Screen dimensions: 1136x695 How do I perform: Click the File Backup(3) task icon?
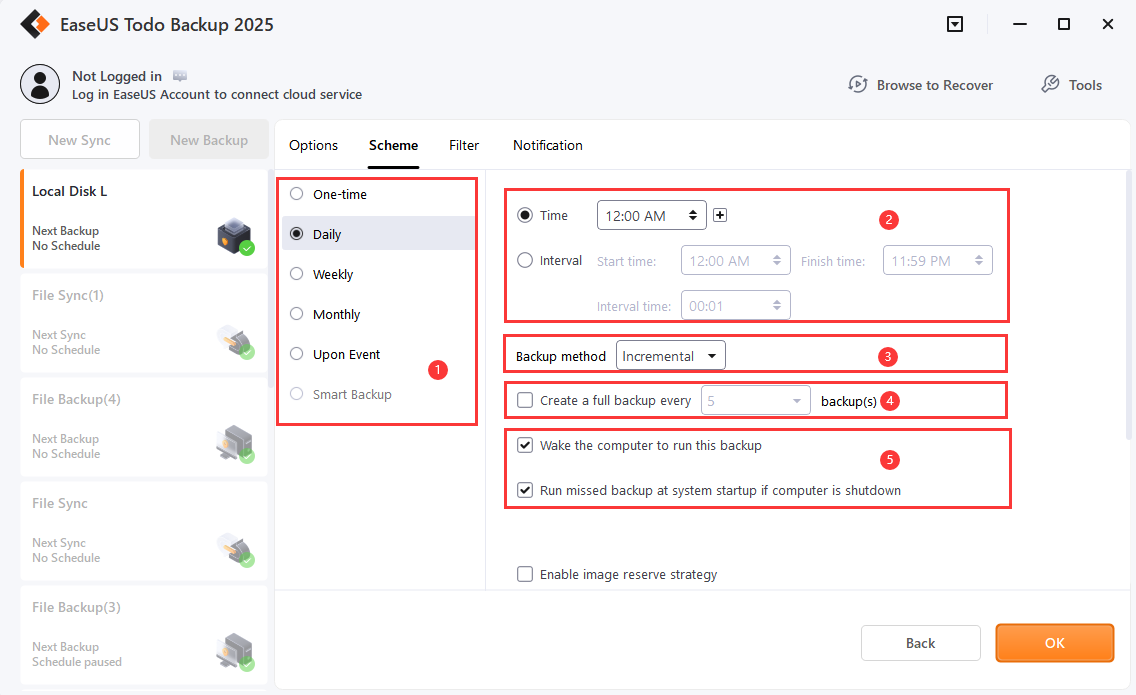point(235,652)
